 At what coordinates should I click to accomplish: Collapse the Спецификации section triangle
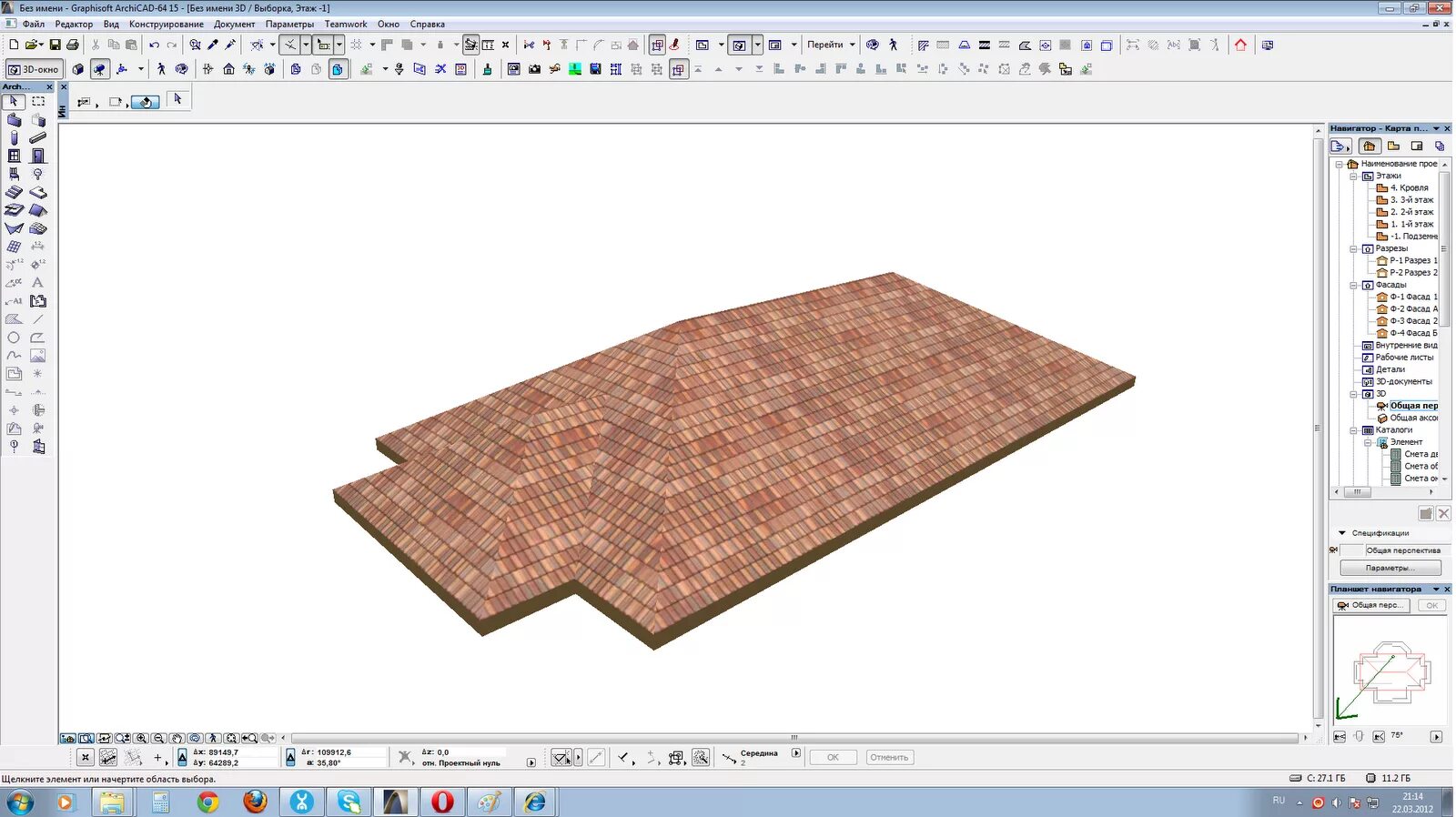coord(1341,533)
